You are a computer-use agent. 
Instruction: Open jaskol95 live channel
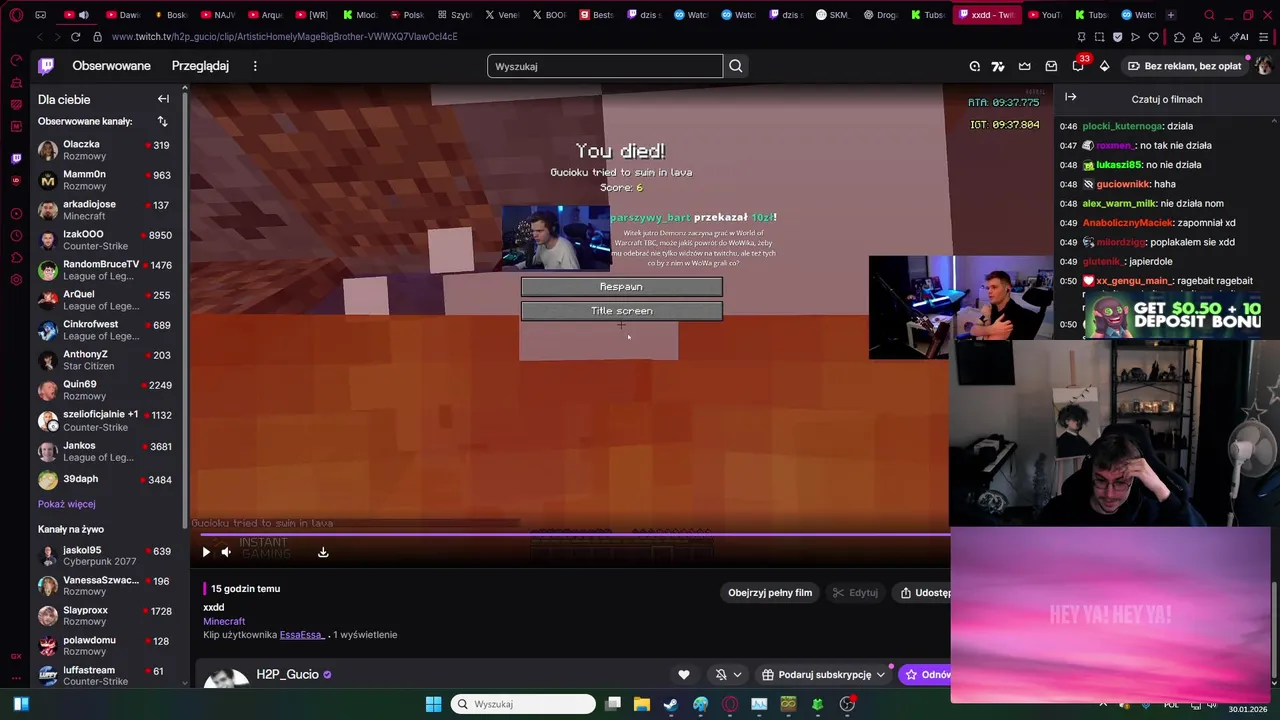pyautogui.click(x=110, y=556)
